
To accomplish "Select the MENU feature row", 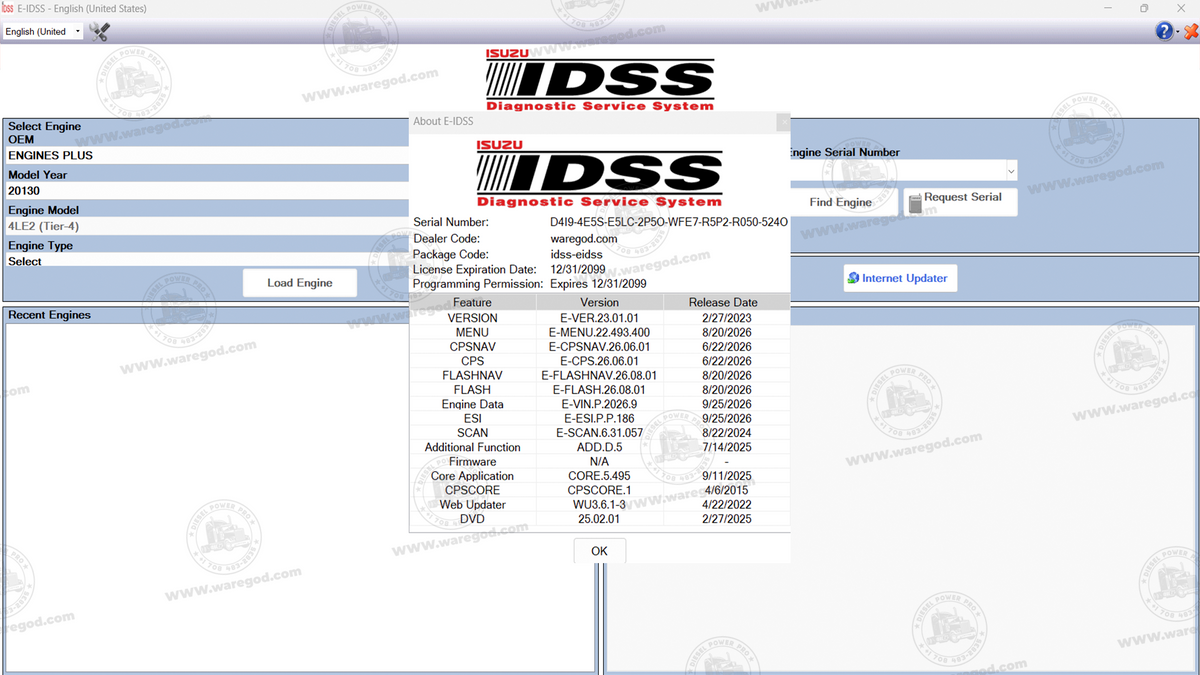I will tap(600, 332).
